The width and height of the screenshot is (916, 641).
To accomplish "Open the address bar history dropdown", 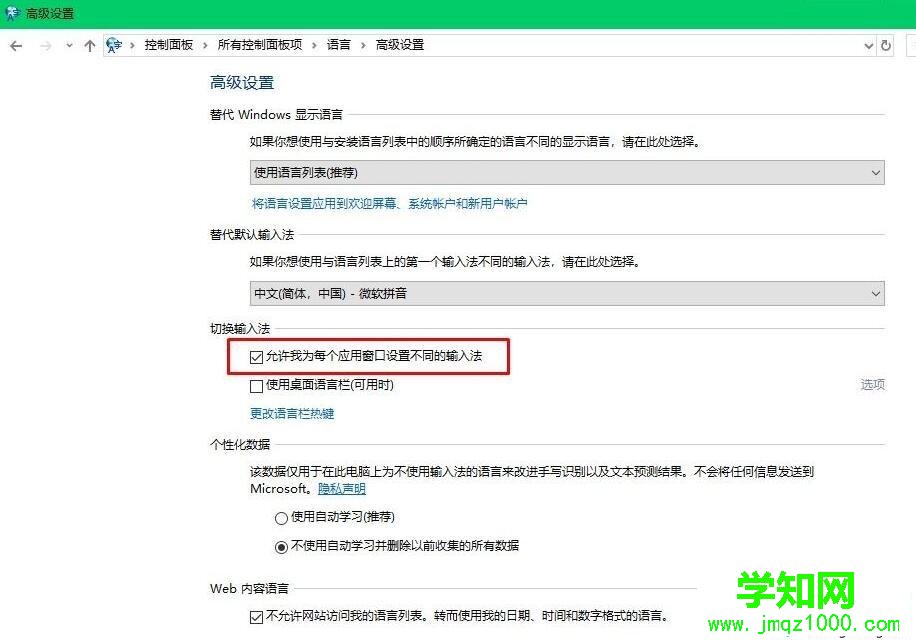I will coord(869,45).
